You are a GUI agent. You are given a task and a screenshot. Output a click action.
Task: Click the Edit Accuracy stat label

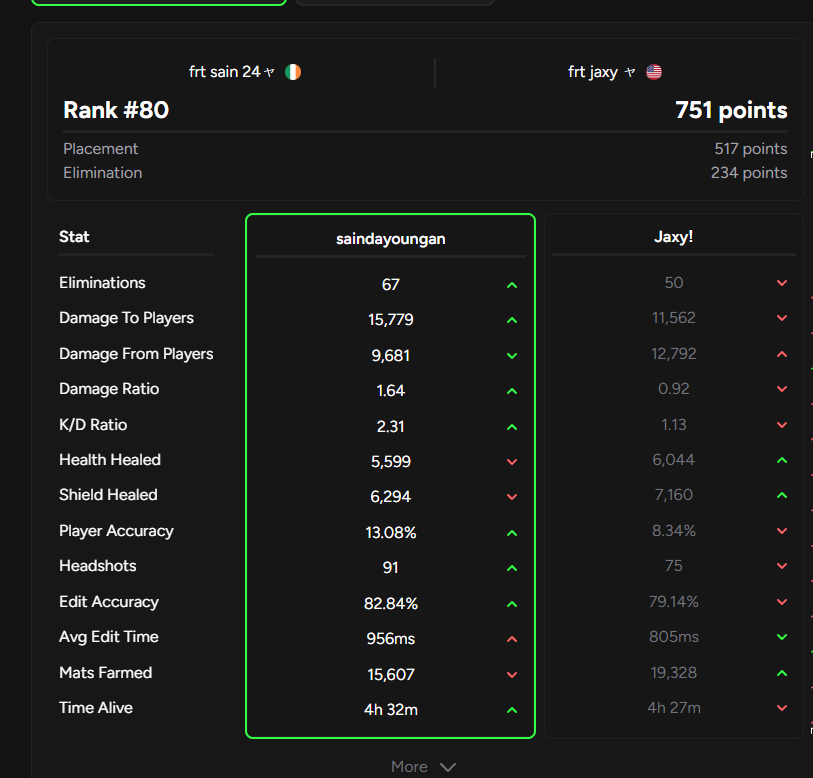[109, 602]
